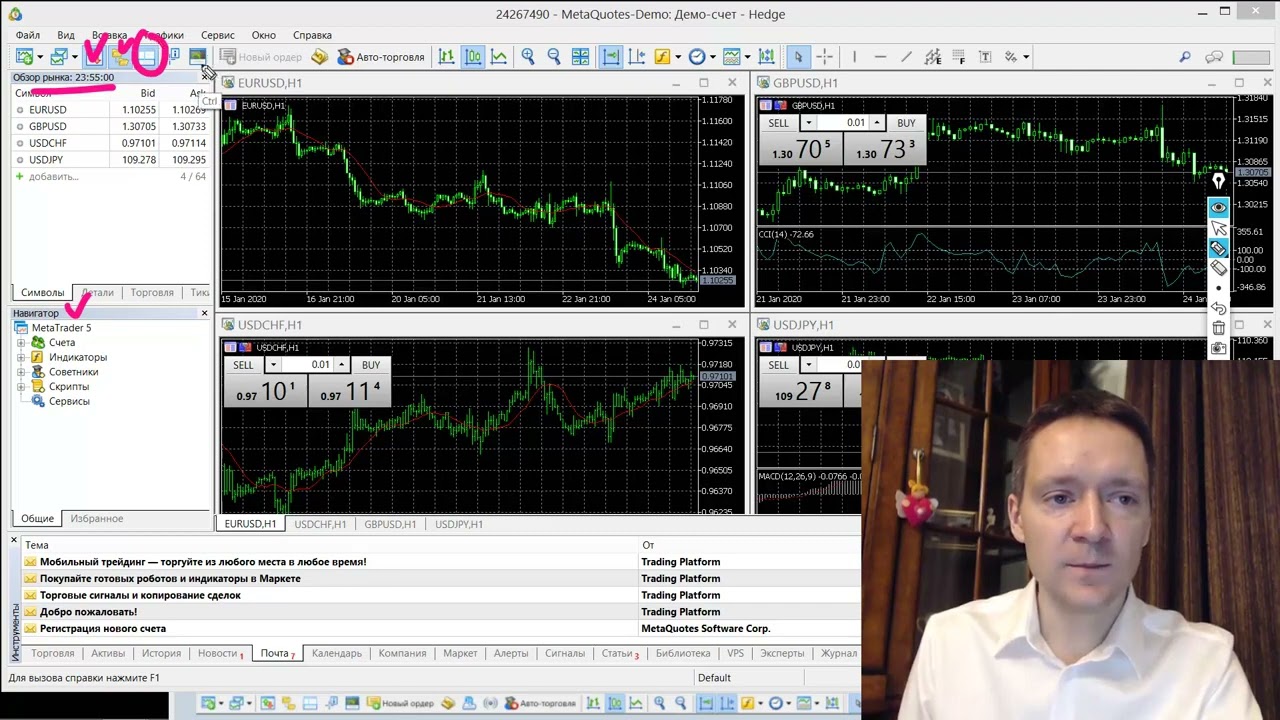Select the crosshair tool

click(825, 57)
